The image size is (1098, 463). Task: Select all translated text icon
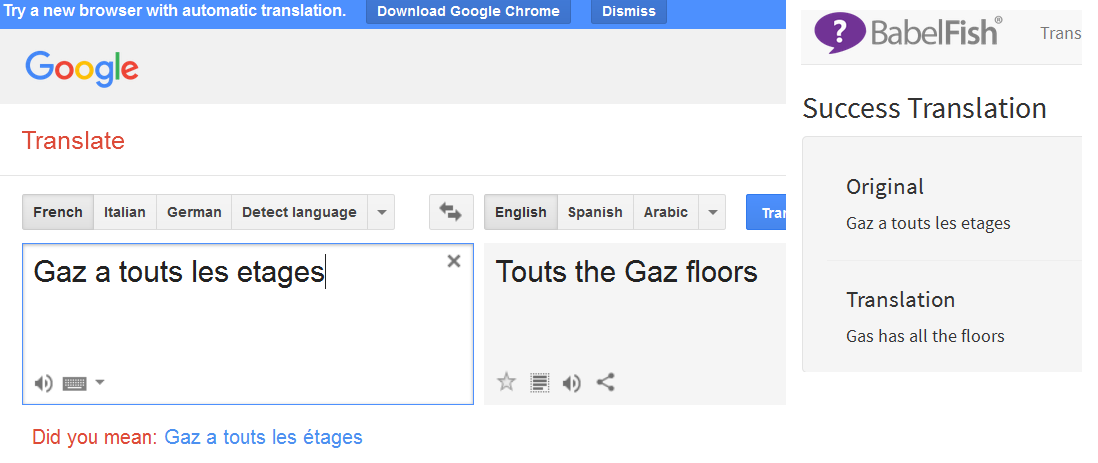coord(539,382)
